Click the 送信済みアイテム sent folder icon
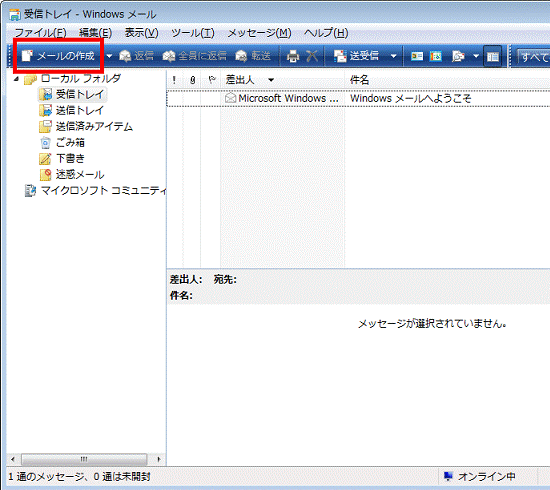Screen dimensions: 550x490 click(46, 126)
